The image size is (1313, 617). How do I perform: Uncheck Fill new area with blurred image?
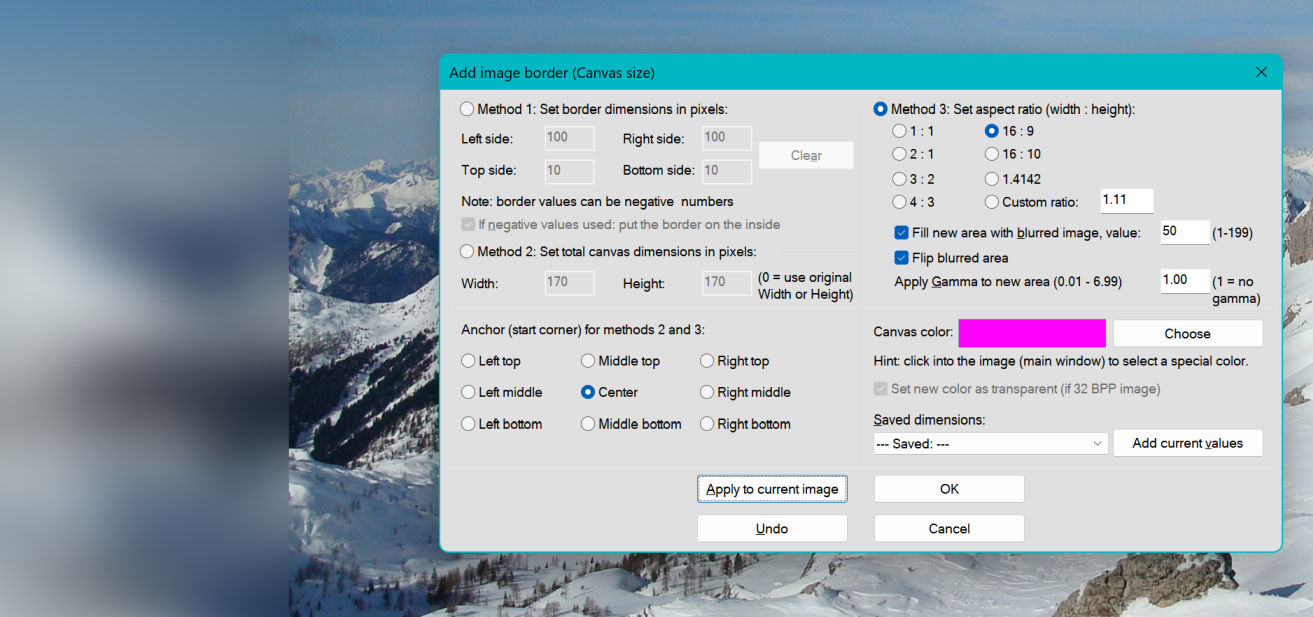point(901,233)
